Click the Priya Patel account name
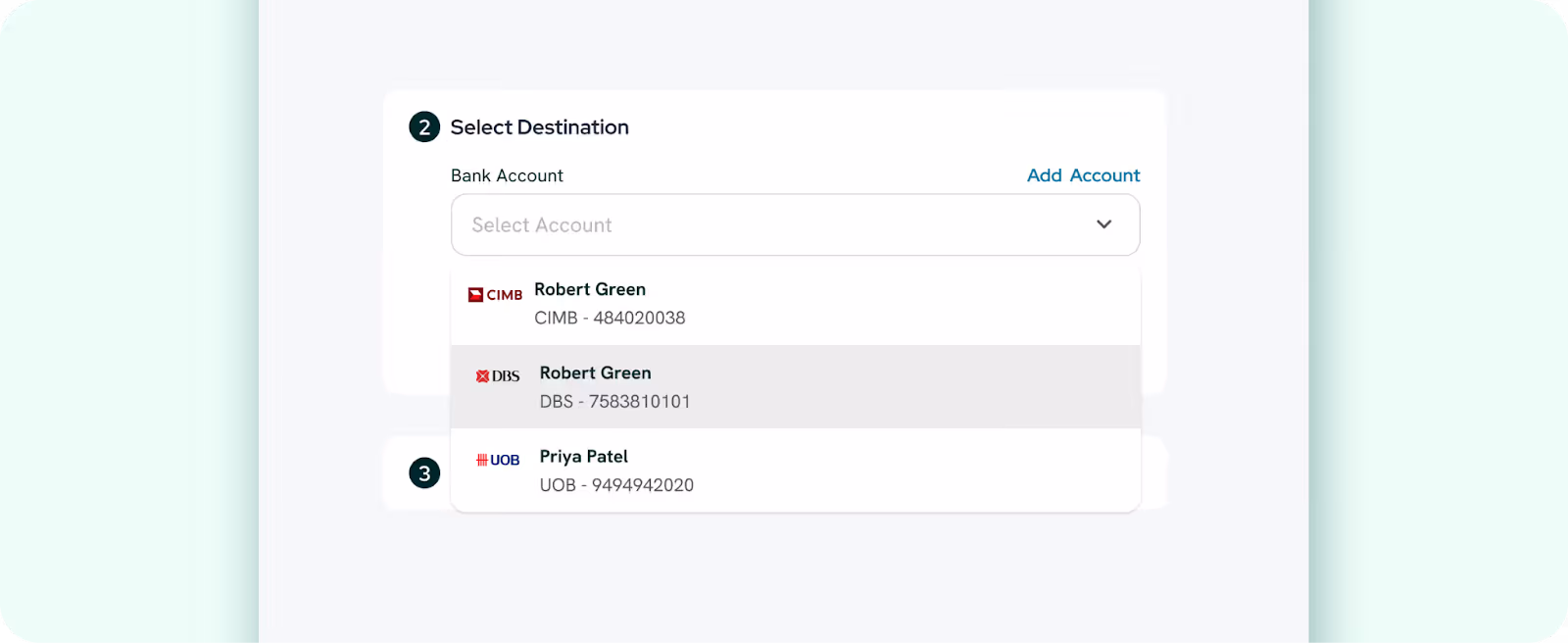1568x643 pixels. point(584,457)
